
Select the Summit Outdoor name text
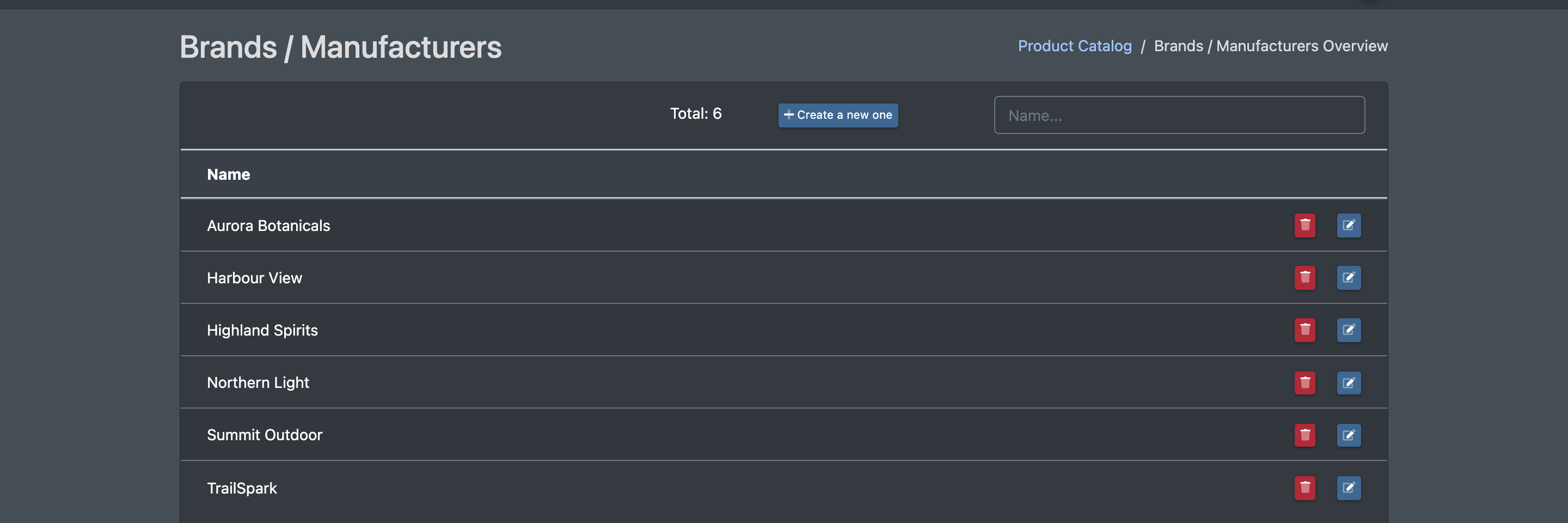[x=265, y=435]
